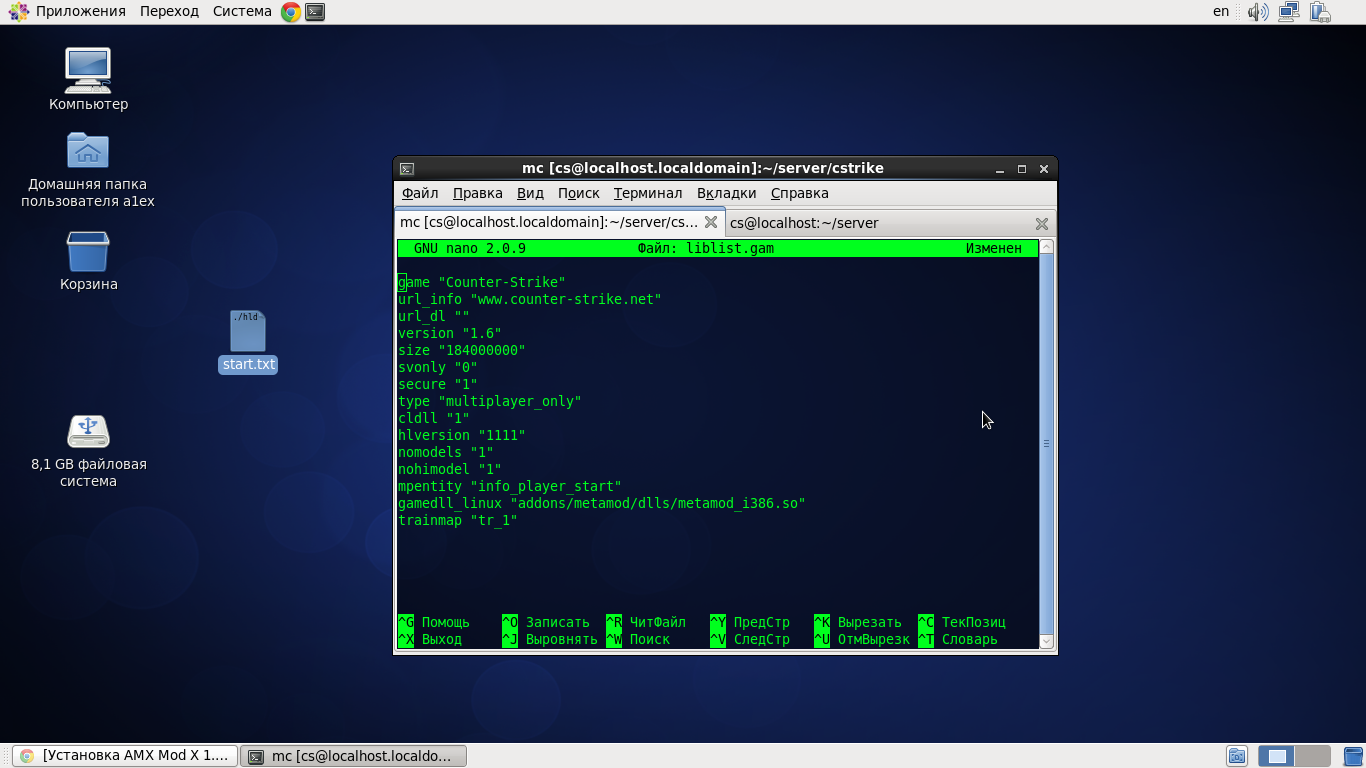The image size is (1366, 768).
Task: Open the Переход menu
Action: point(169,11)
